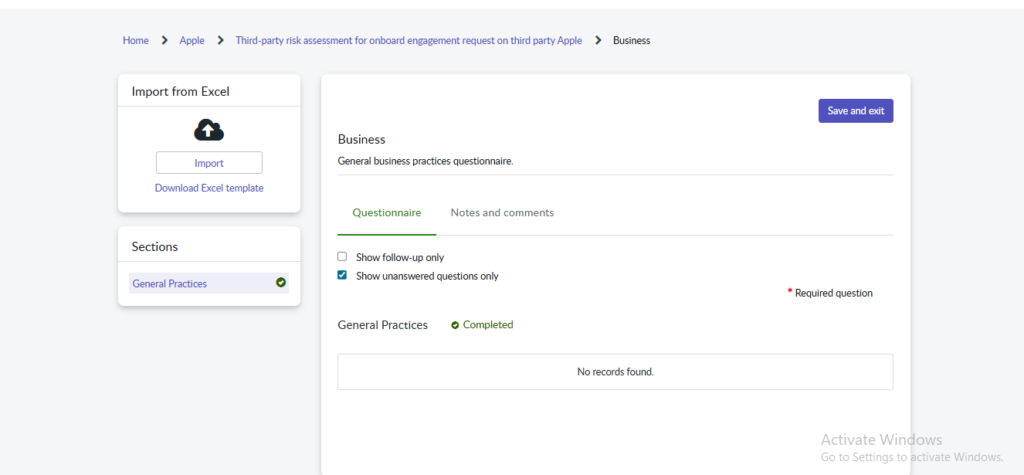Image resolution: width=1024 pixels, height=475 pixels.
Task: Click the red required-question asterisk
Action: [790, 292]
